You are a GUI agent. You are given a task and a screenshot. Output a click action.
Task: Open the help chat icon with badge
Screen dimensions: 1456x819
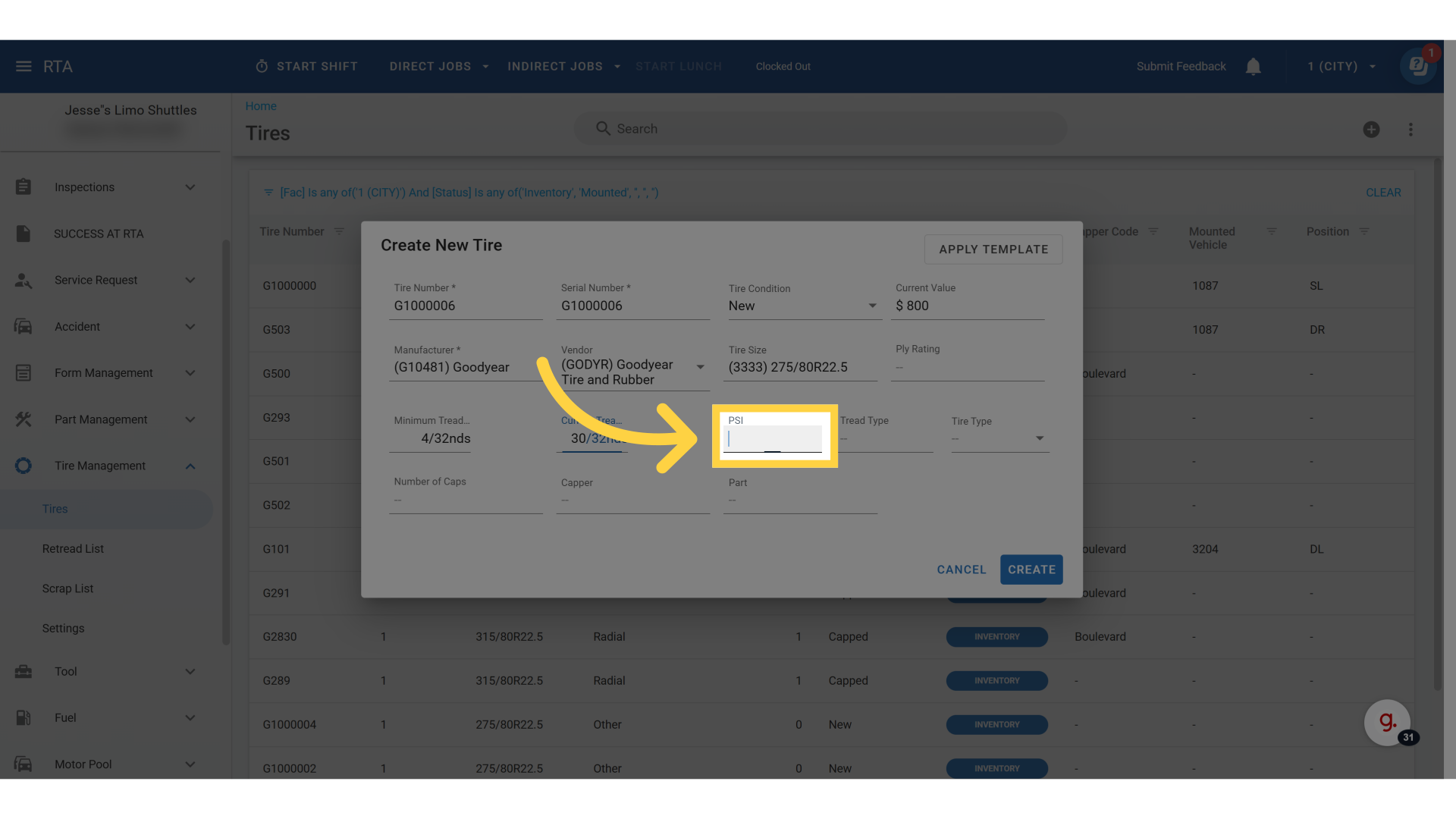1417,67
